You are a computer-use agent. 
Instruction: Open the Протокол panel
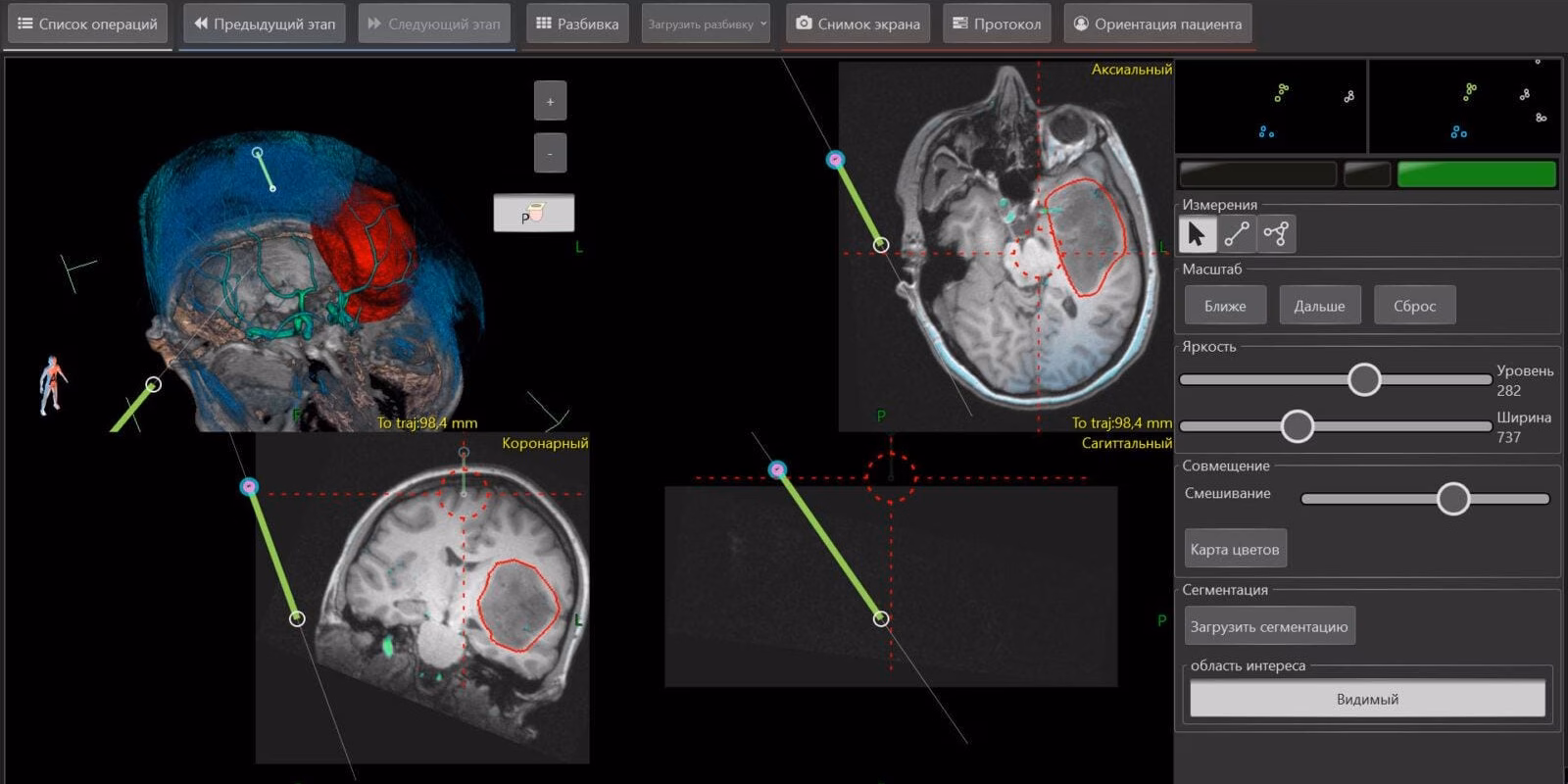(x=997, y=24)
